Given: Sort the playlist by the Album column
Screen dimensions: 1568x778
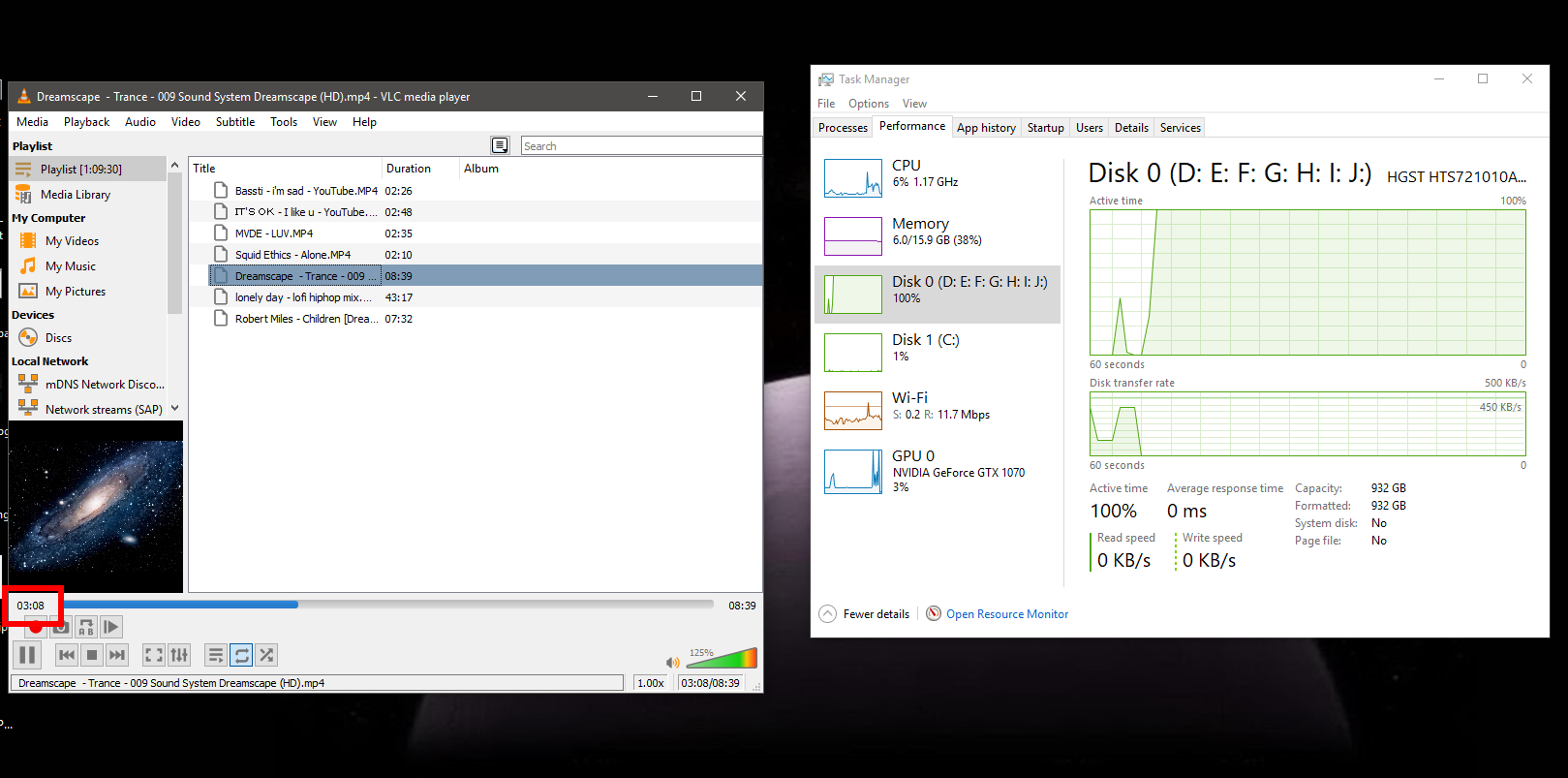Looking at the screenshot, I should tap(610, 169).
